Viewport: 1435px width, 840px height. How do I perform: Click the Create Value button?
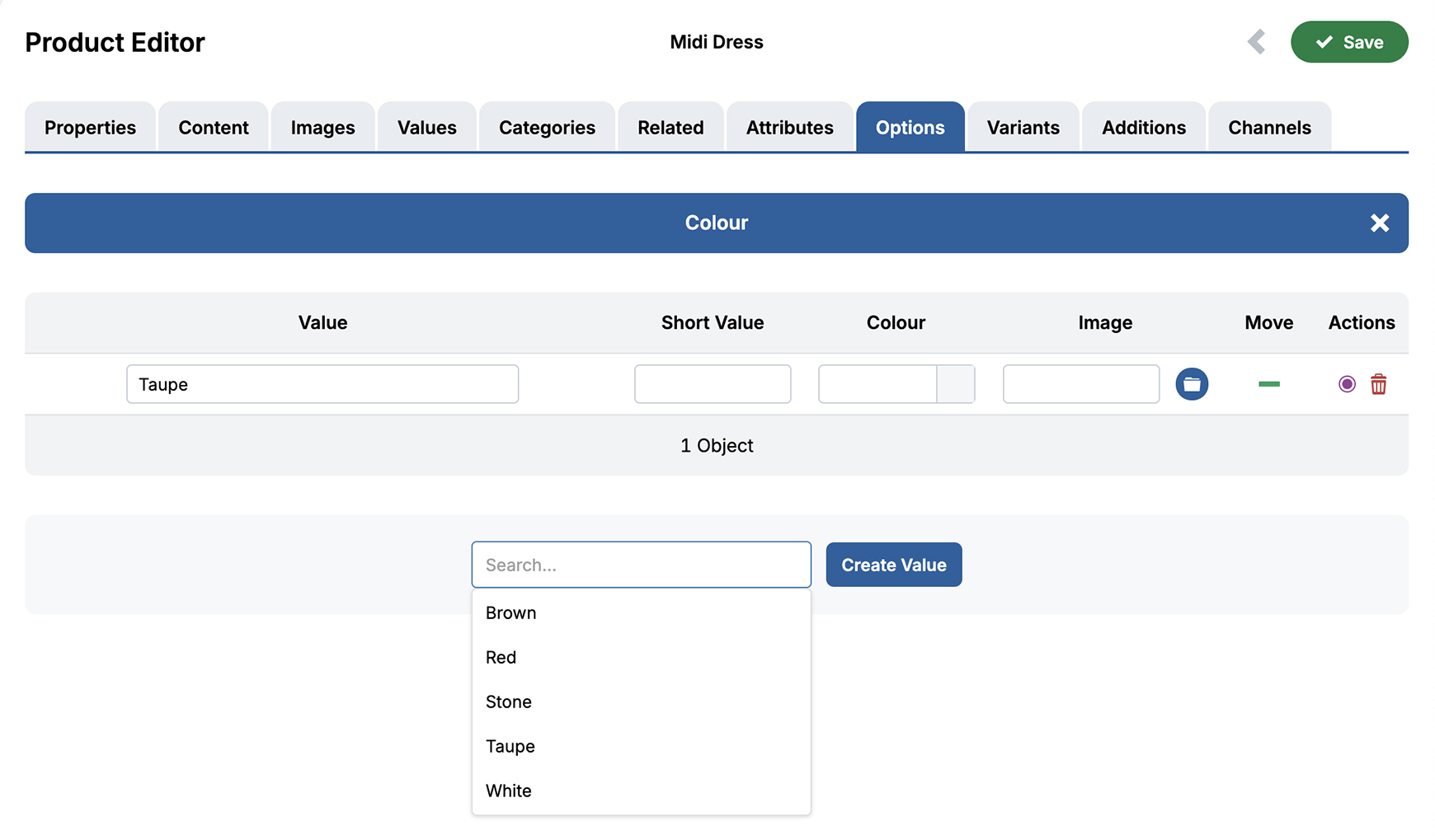[893, 565]
